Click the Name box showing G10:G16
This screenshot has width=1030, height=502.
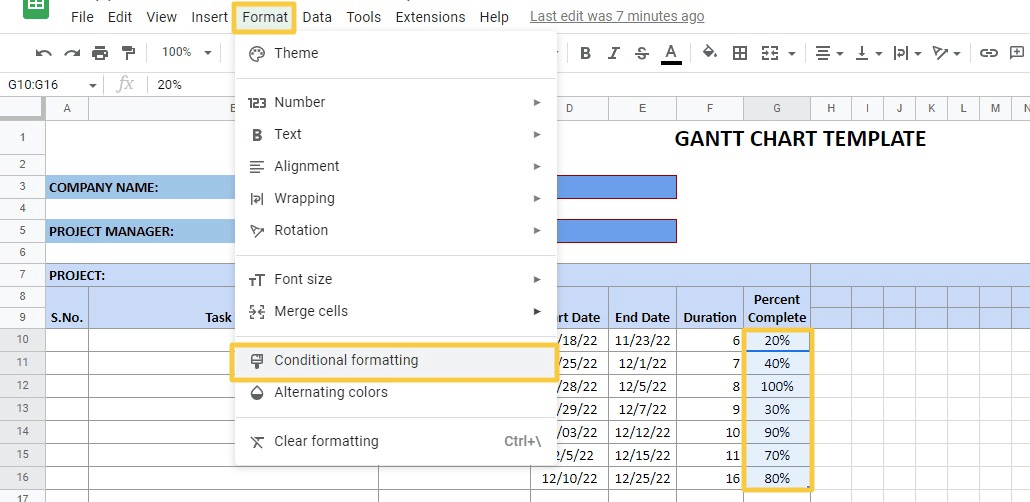[45, 85]
